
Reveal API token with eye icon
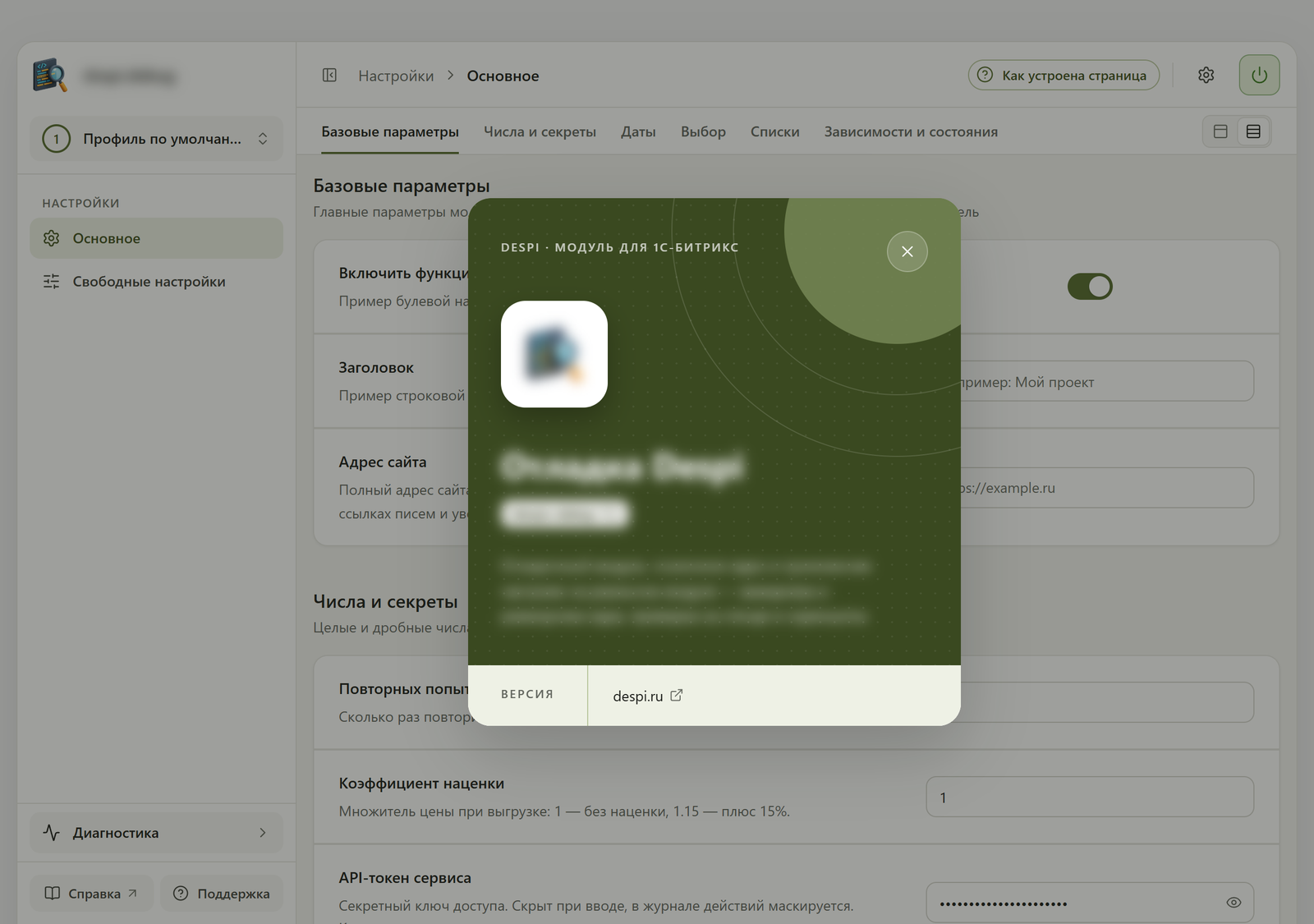pos(1234,903)
